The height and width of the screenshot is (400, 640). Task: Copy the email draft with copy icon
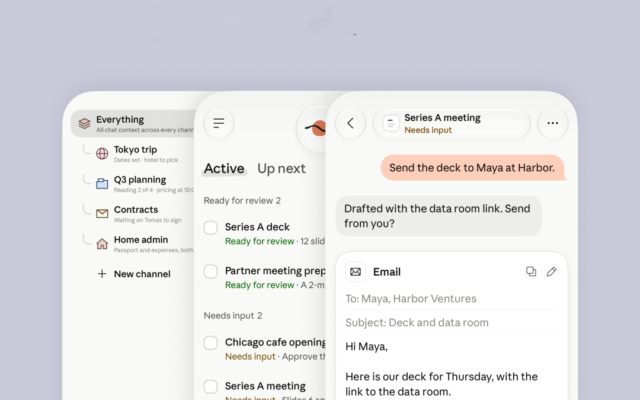pyautogui.click(x=531, y=271)
